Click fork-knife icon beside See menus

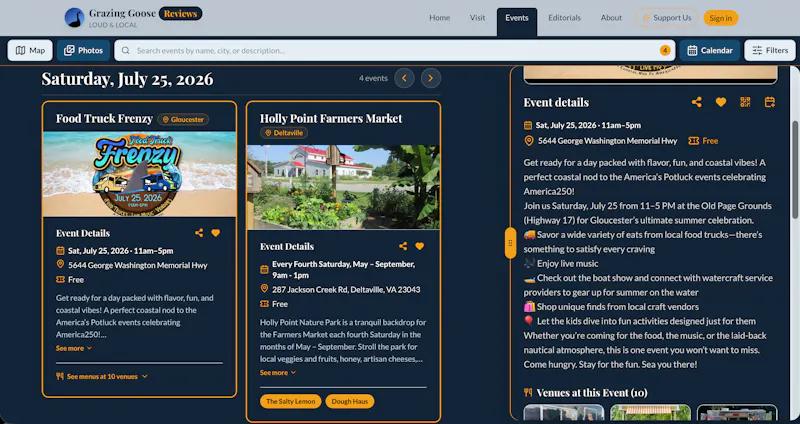pos(60,377)
